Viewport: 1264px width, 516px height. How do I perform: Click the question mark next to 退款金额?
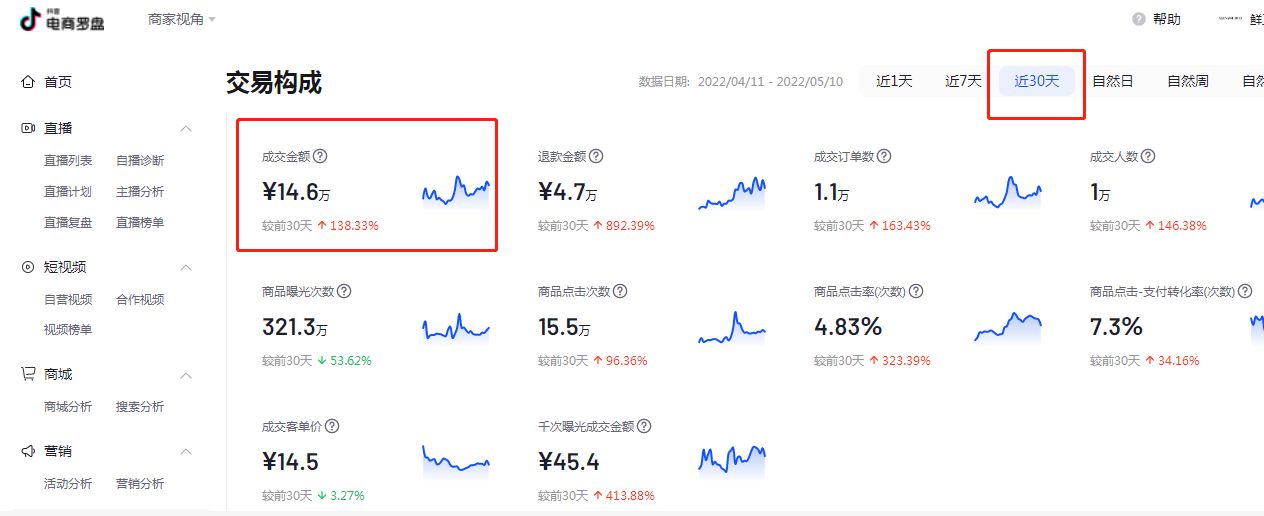(x=596, y=157)
